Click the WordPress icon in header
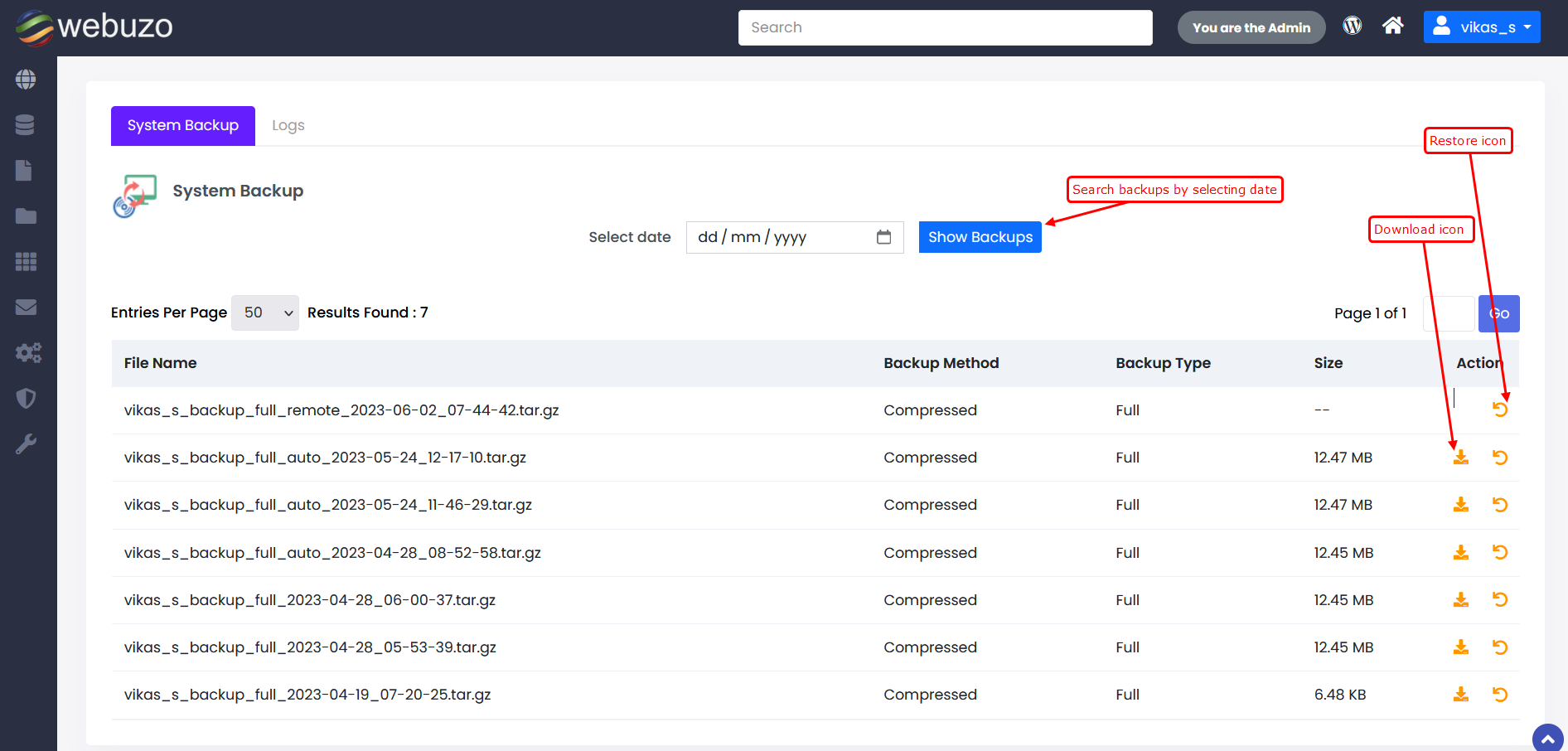1568x751 pixels. (1353, 27)
